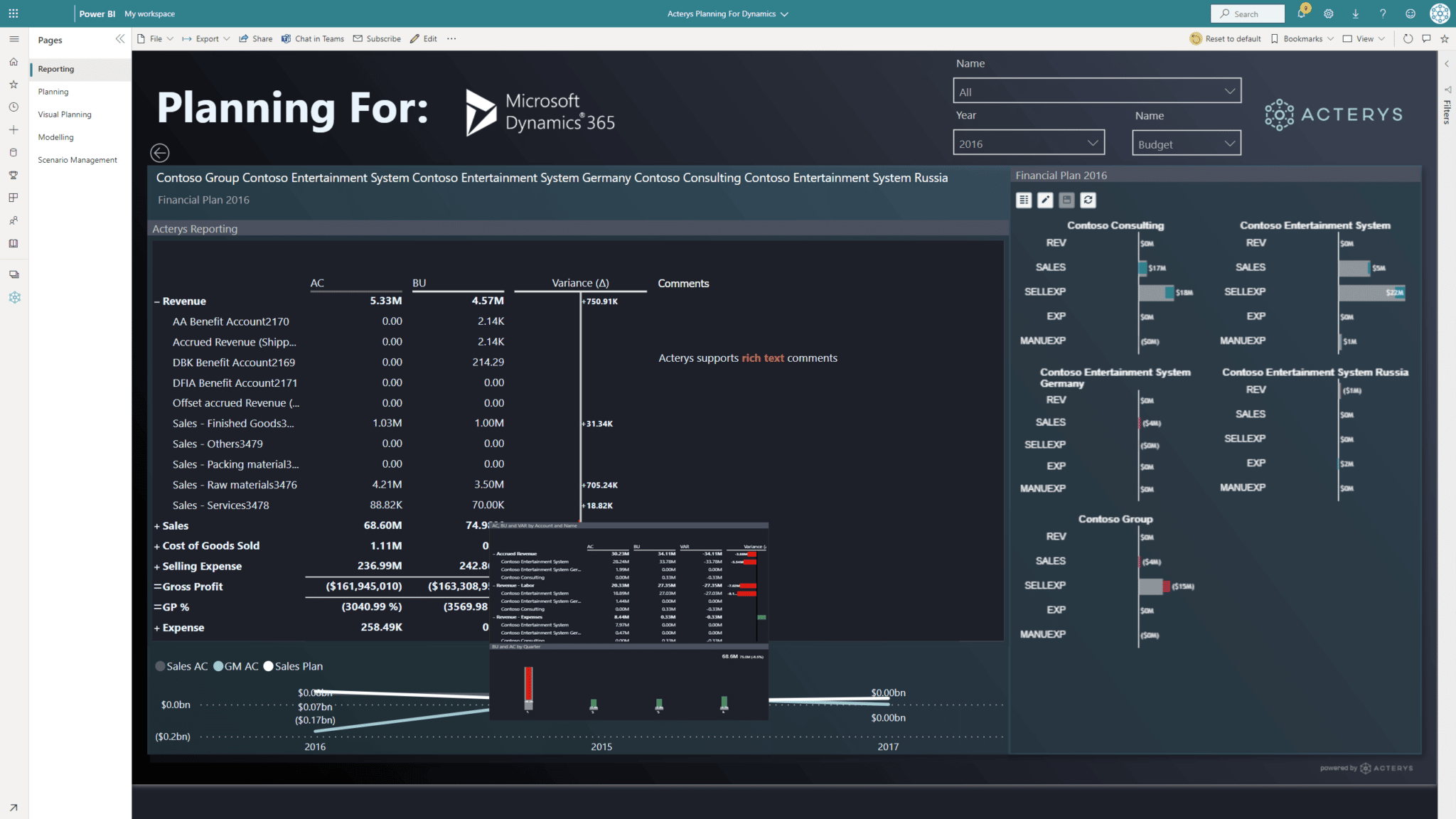Screen dimensions: 1456x819
Task: Click the back arrow navigation button
Action: (159, 153)
